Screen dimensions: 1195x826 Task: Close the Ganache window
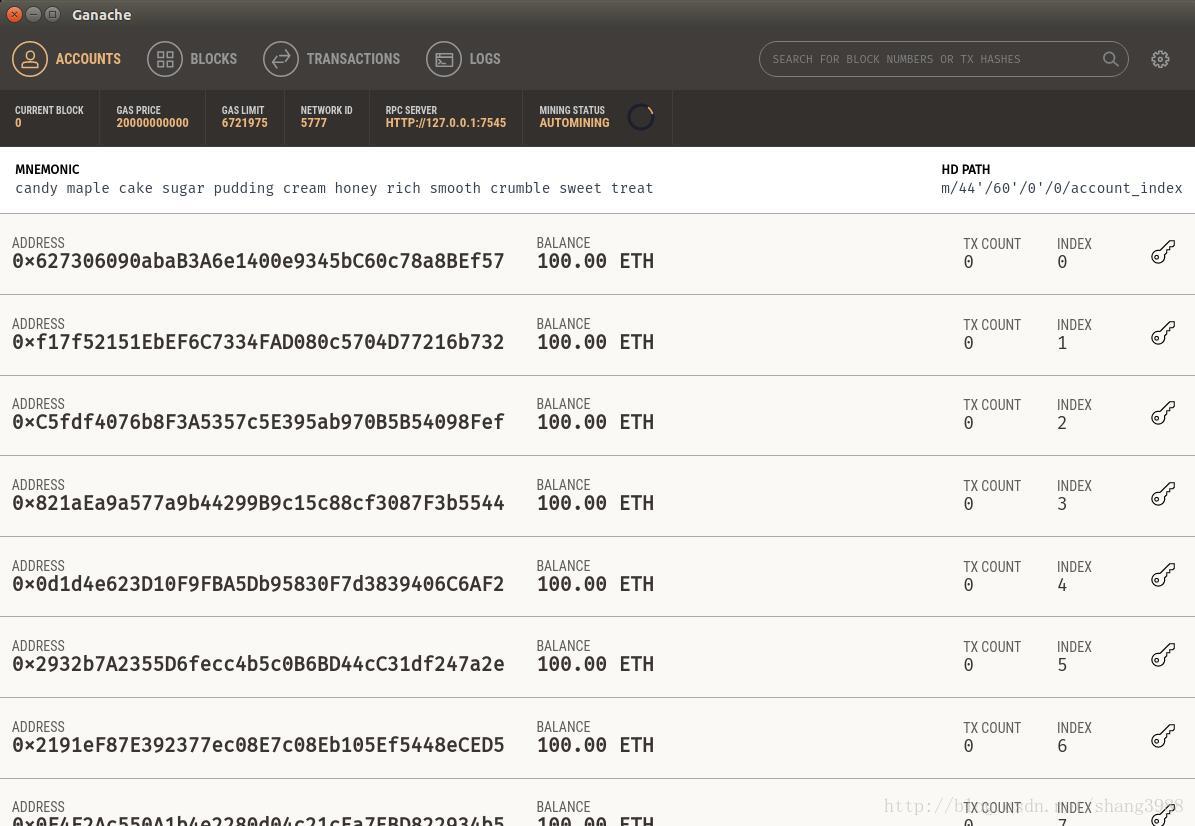pos(14,14)
